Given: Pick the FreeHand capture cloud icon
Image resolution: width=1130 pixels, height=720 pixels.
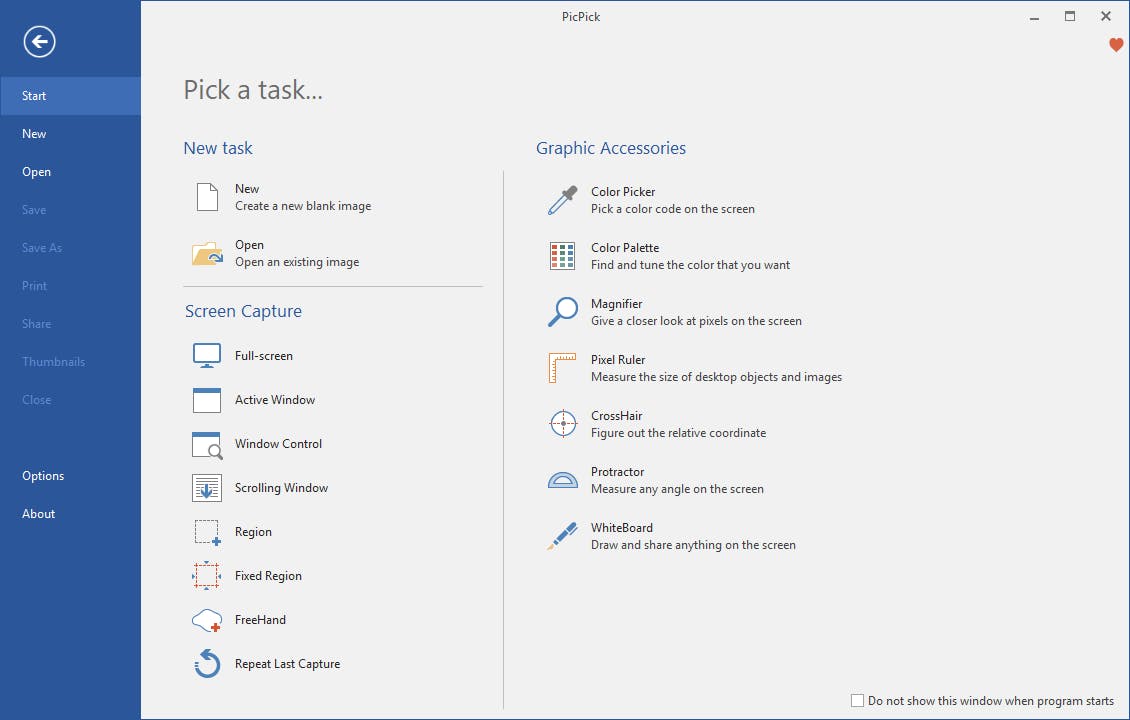Looking at the screenshot, I should [x=207, y=620].
